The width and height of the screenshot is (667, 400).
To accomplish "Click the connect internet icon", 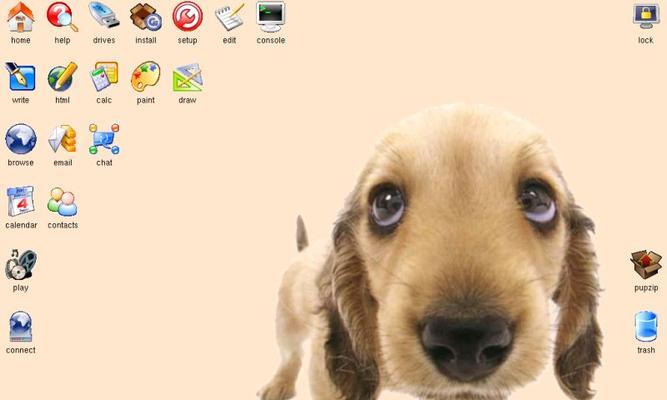I will click(20, 327).
